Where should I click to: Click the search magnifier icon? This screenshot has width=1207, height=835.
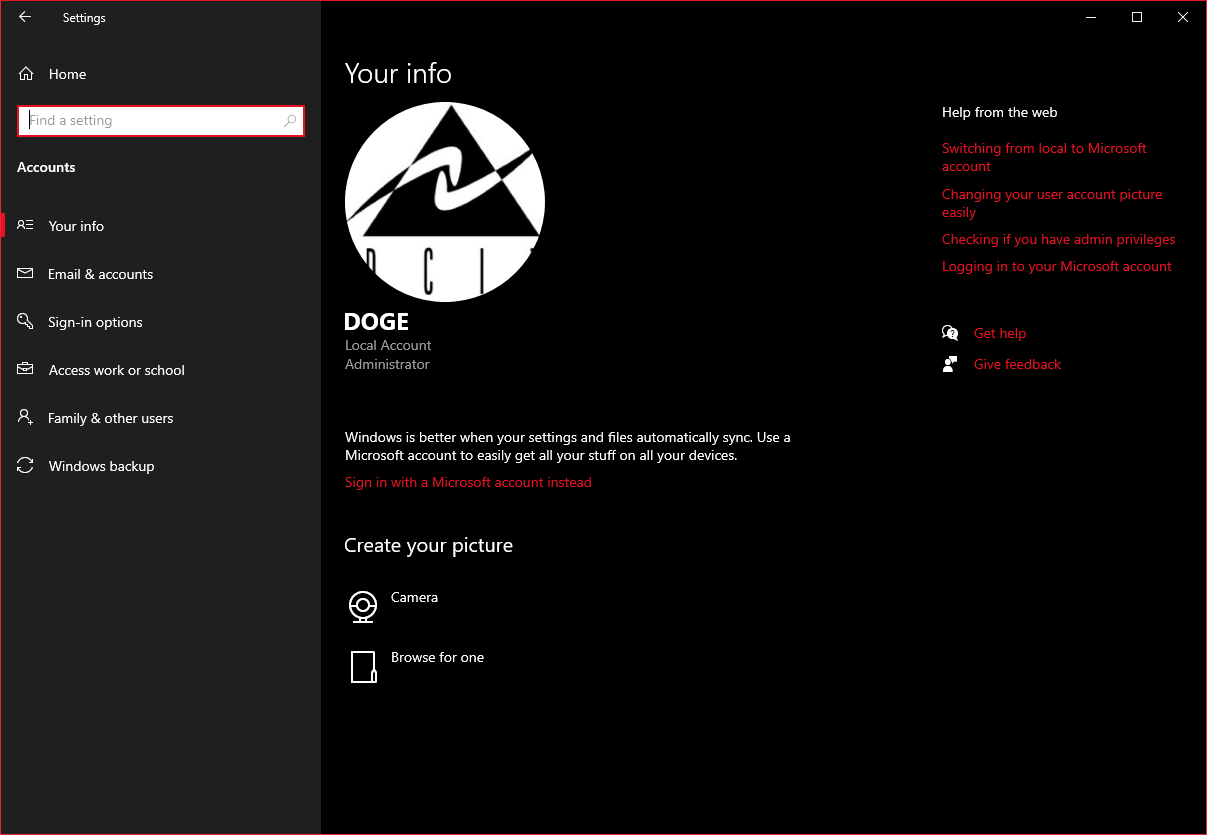[x=290, y=121]
